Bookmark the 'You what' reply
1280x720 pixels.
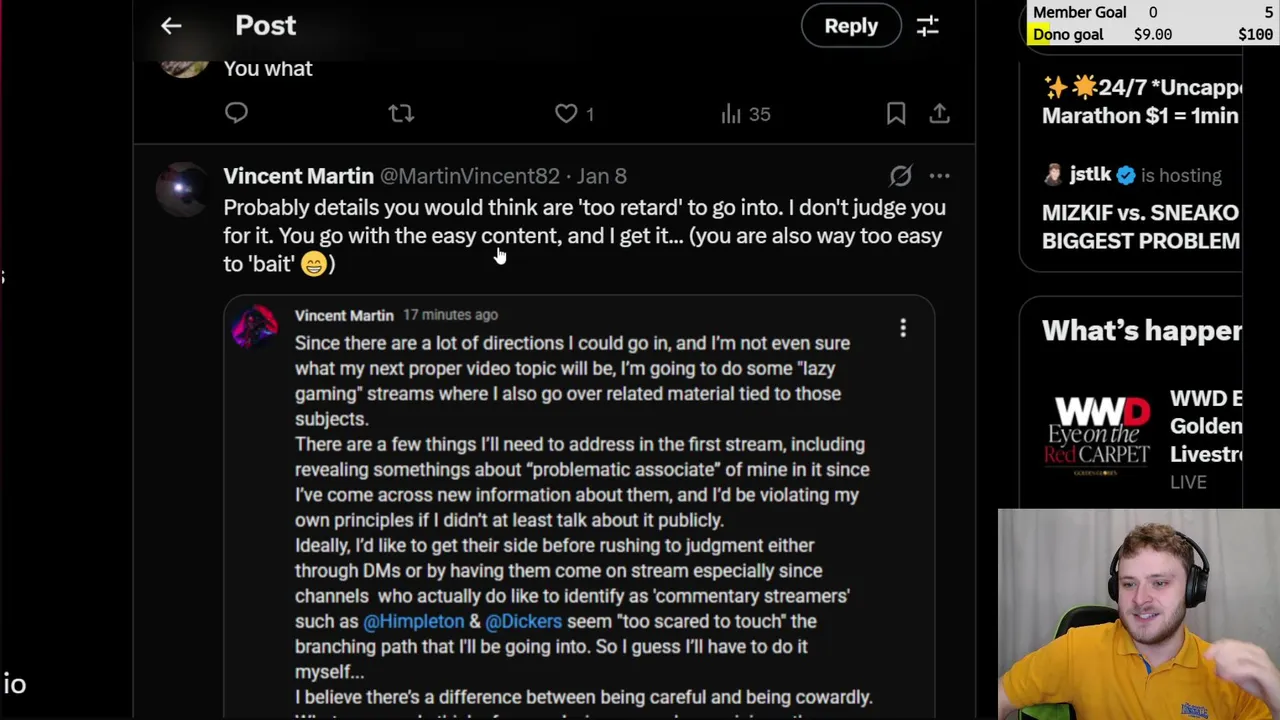pyautogui.click(x=896, y=114)
